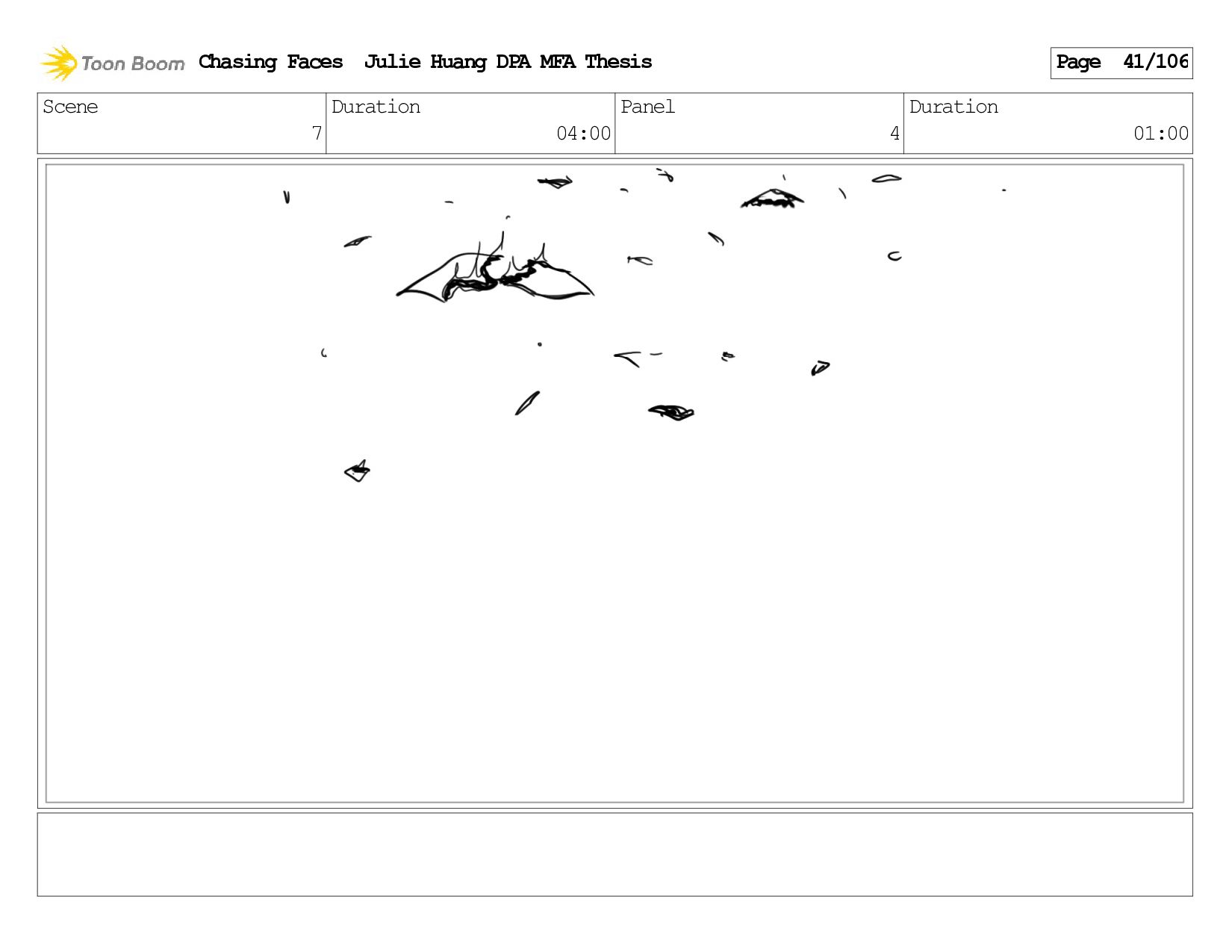Click the title 'Chasing Faces'
Image resolution: width=1232 pixels, height=952 pixels.
coord(270,62)
